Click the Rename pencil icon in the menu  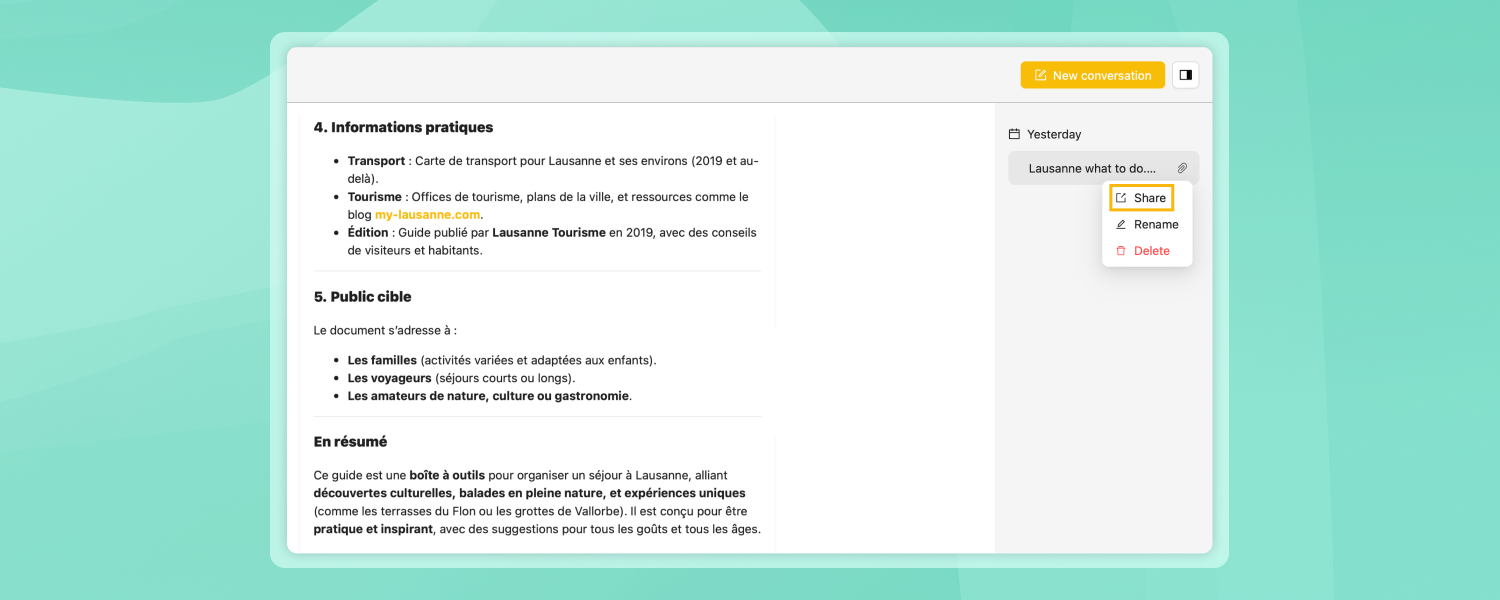[x=1121, y=224]
